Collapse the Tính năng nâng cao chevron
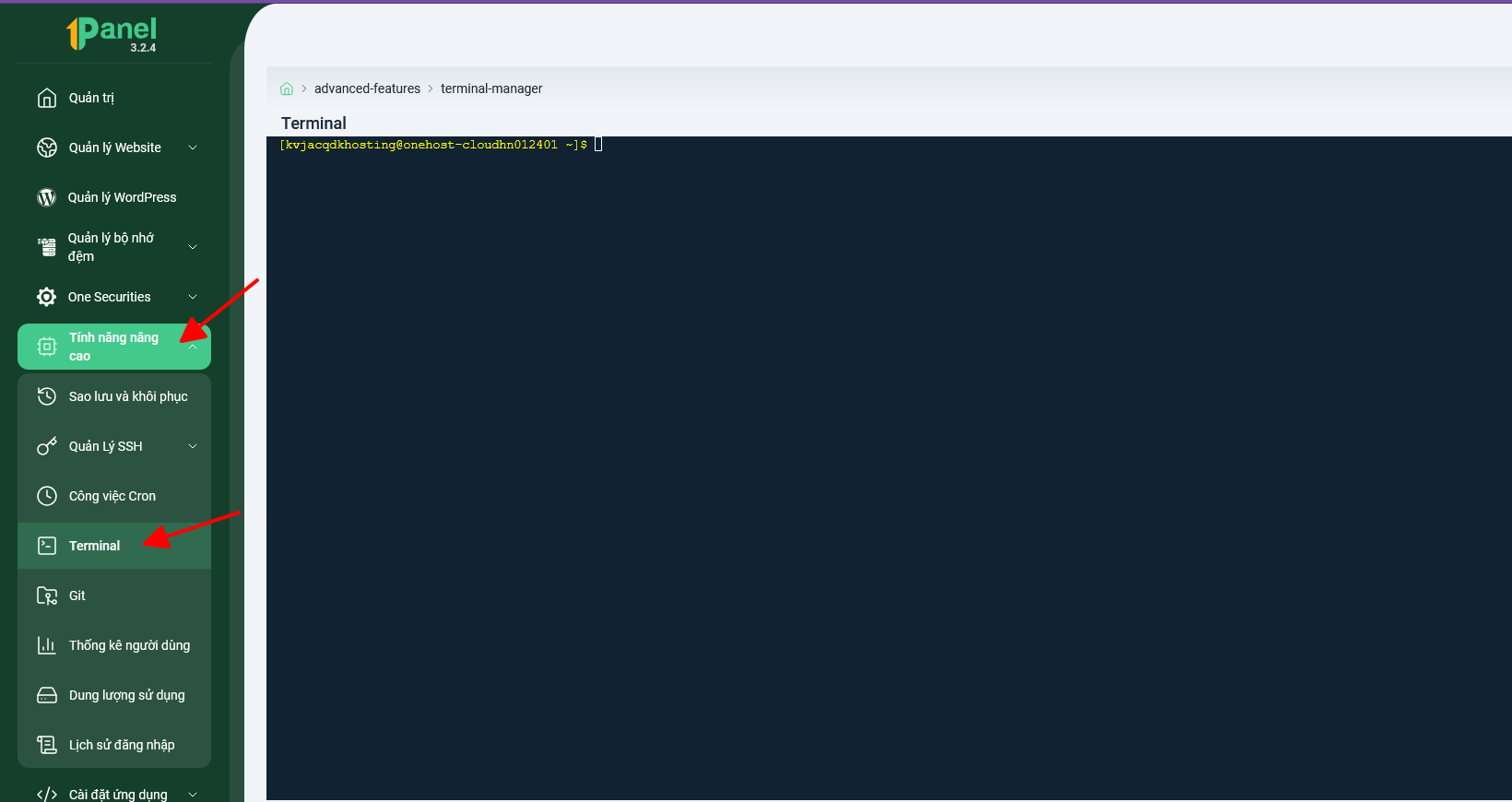1512x802 pixels. [193, 347]
